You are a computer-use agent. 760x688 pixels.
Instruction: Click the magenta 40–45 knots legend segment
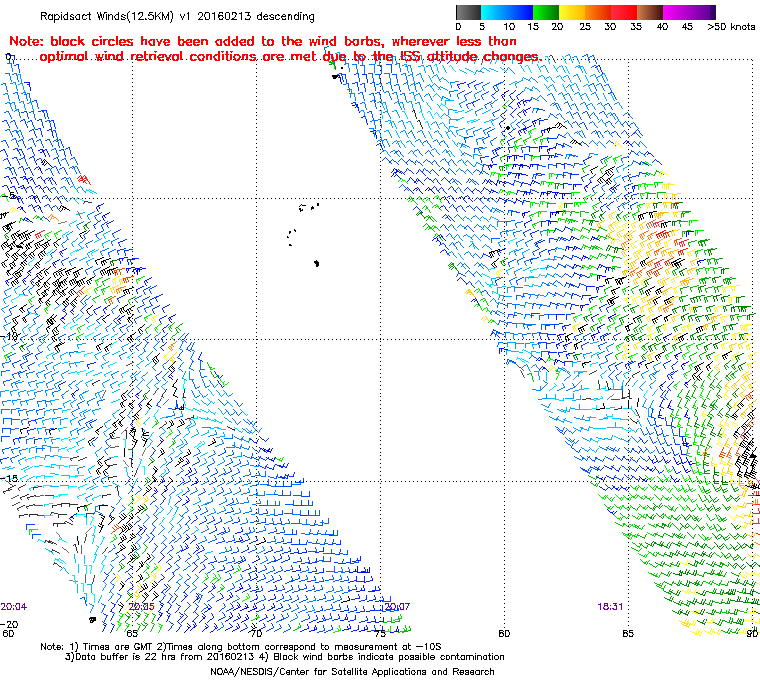676,12
